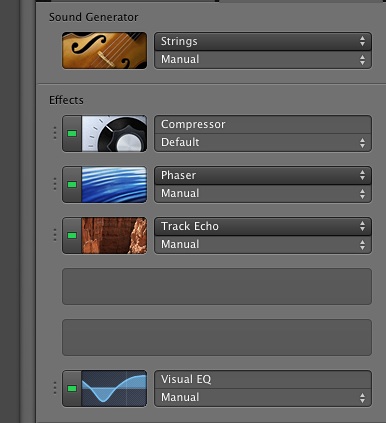Choose a different effect in Phaser dropdown
The height and width of the screenshot is (423, 386).
263,175
